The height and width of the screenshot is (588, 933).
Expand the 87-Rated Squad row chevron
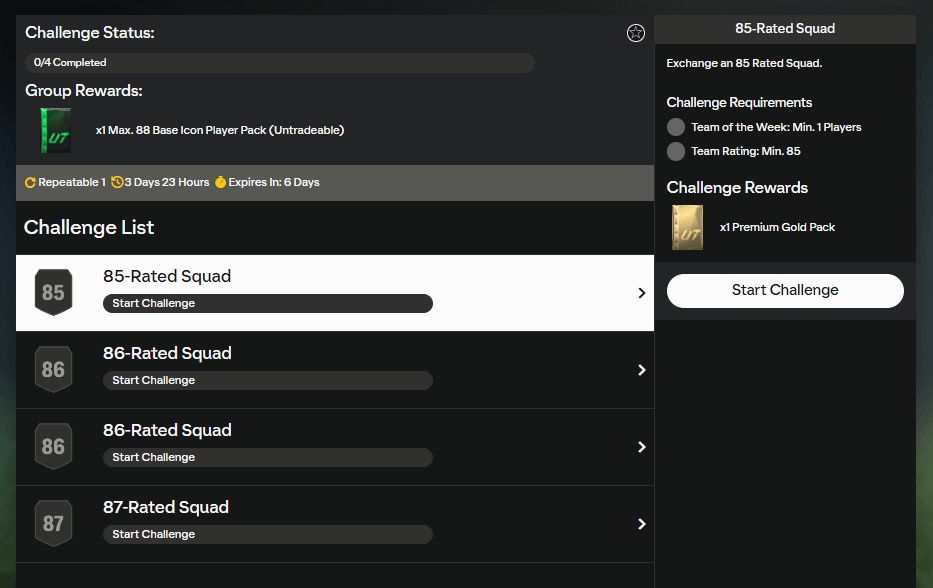tap(641, 524)
